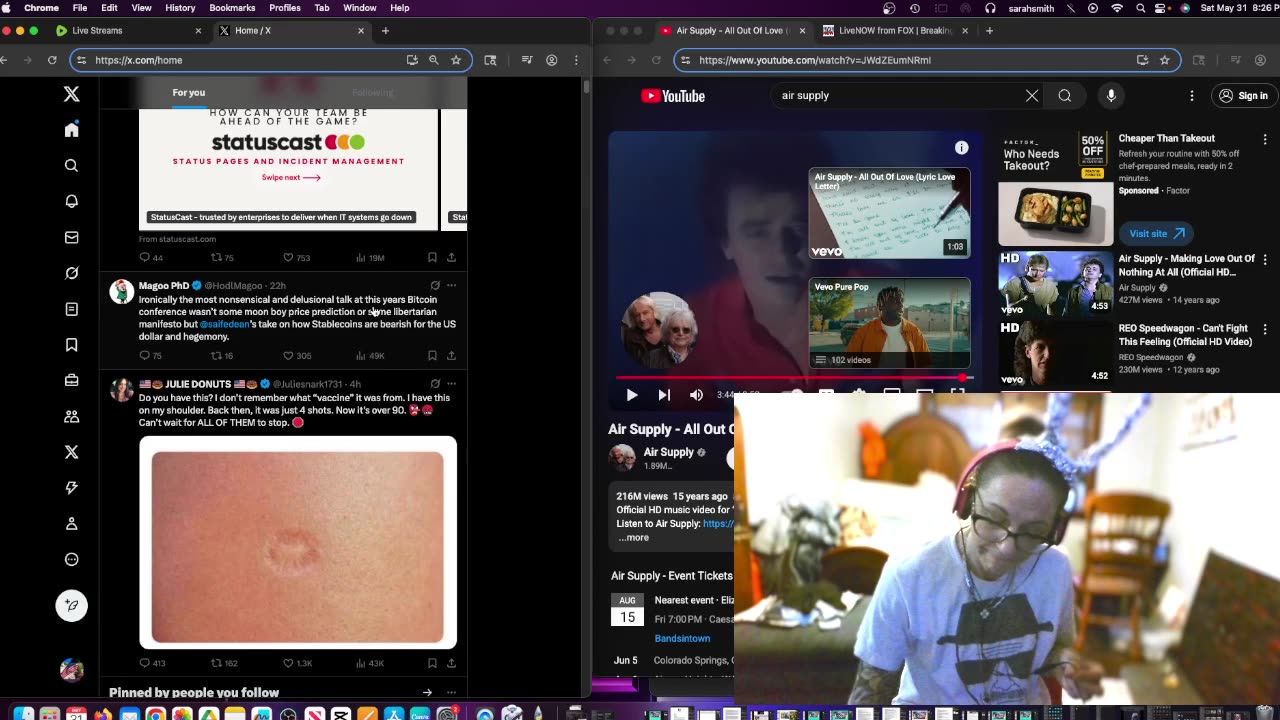Image resolution: width=1280 pixels, height=720 pixels.
Task: Click the YouTube voice search microphone
Action: pos(1111,96)
